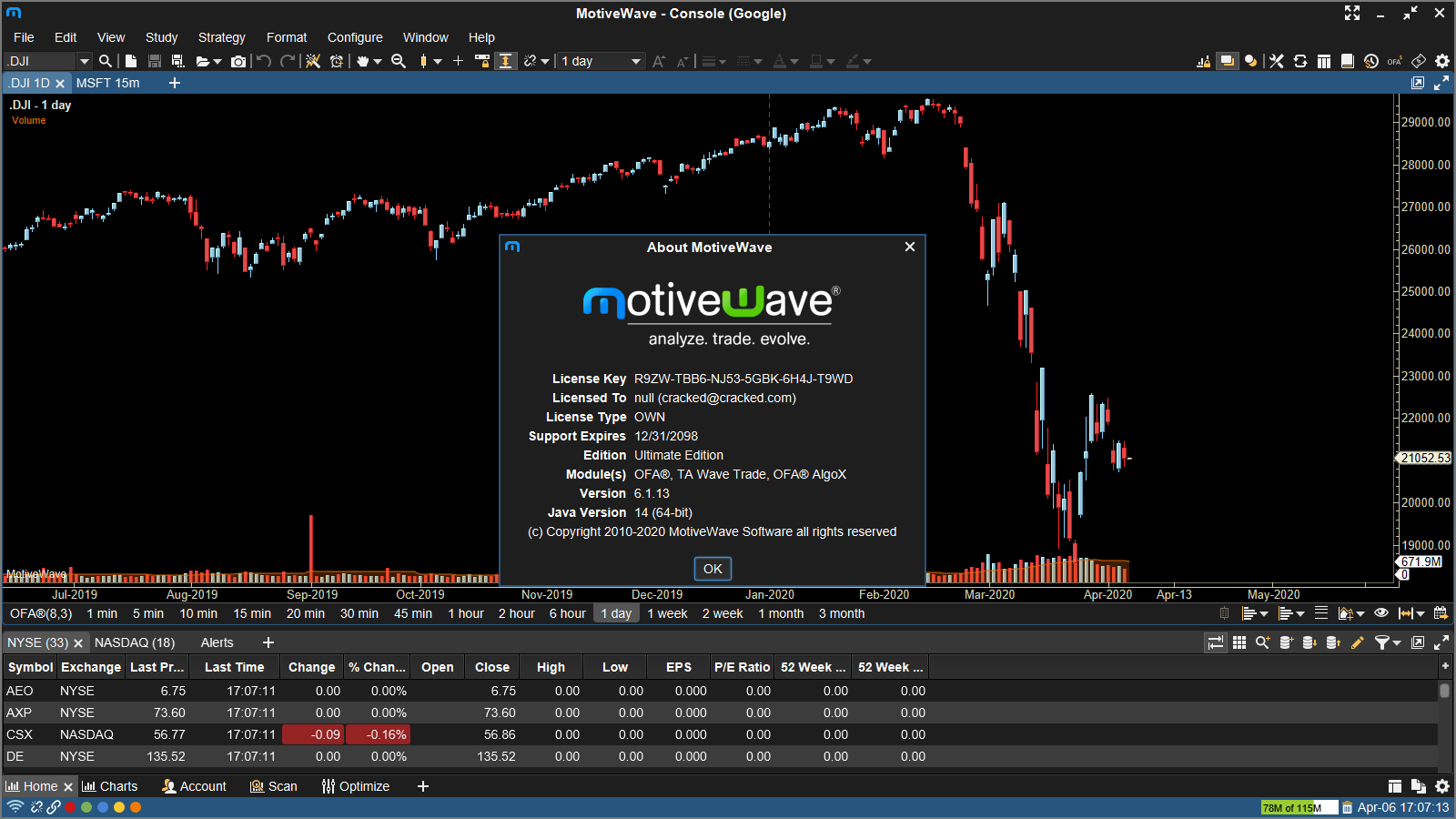Toggle the lock scale icon in the toolbar
The width and height of the screenshot is (1456, 819).
point(482,61)
